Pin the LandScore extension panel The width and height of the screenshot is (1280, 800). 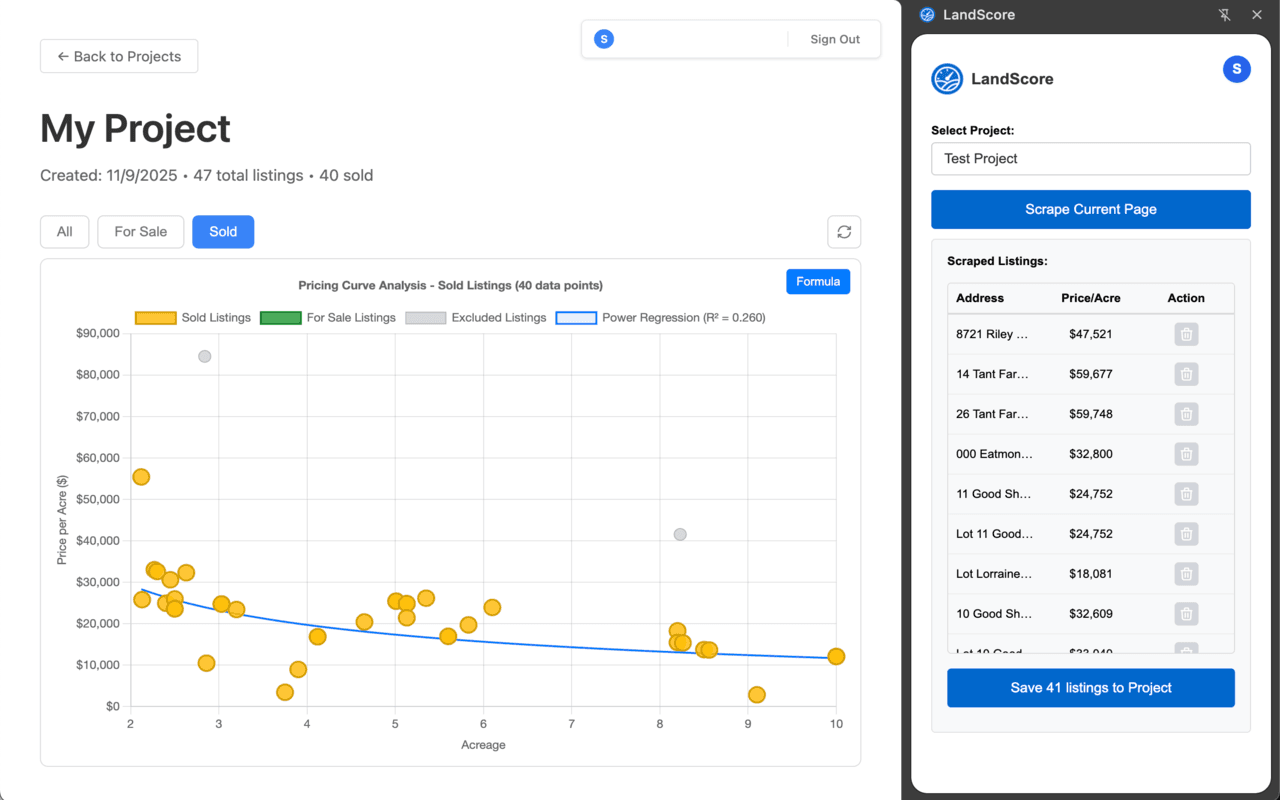[1225, 15]
